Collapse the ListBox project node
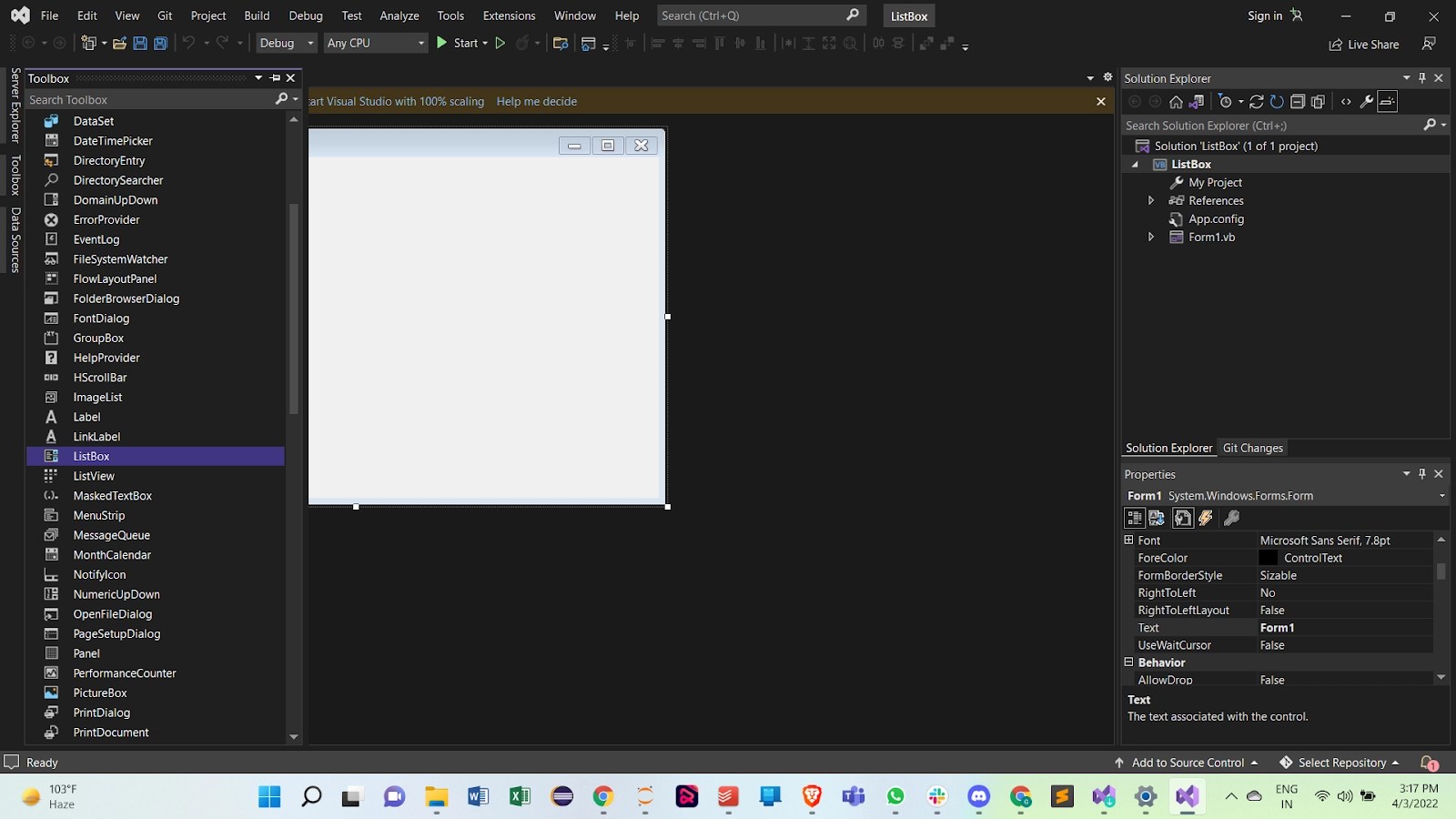Image resolution: width=1456 pixels, height=819 pixels. pos(1135,165)
